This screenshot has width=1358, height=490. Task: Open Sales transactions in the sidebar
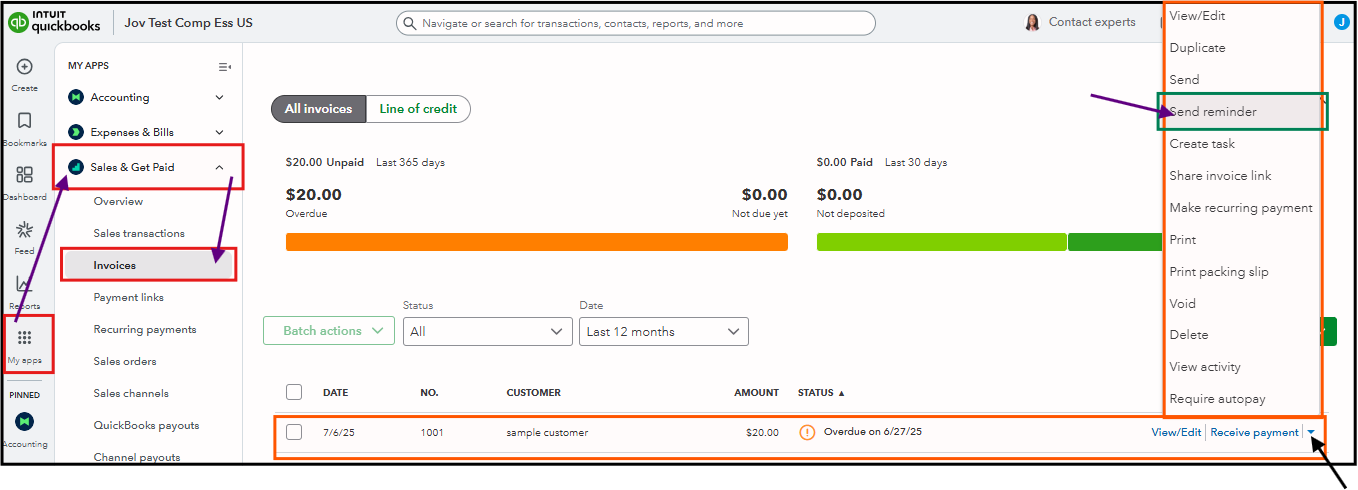139,233
